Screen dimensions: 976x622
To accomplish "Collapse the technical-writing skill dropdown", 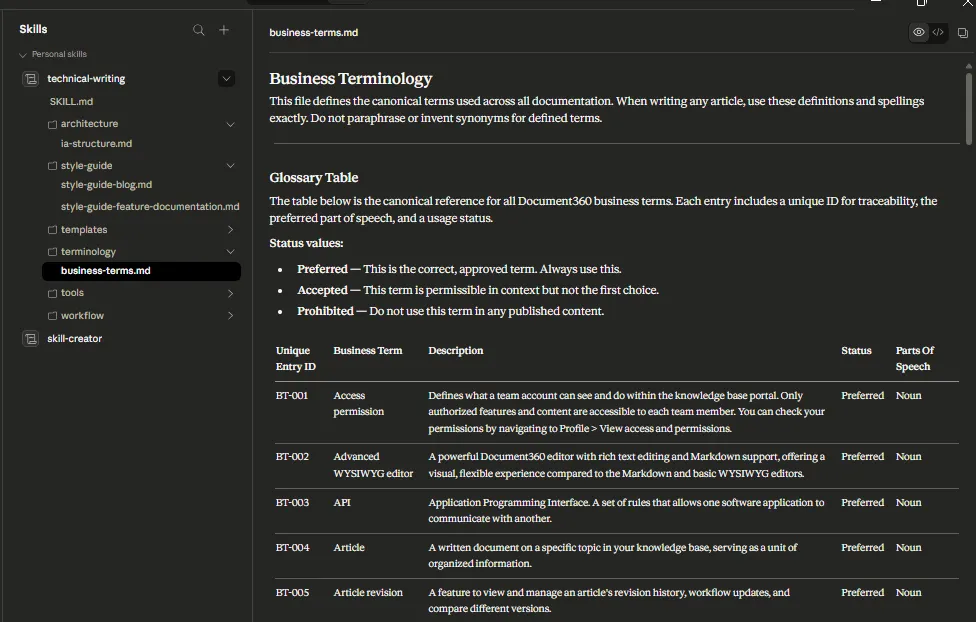I will (226, 79).
